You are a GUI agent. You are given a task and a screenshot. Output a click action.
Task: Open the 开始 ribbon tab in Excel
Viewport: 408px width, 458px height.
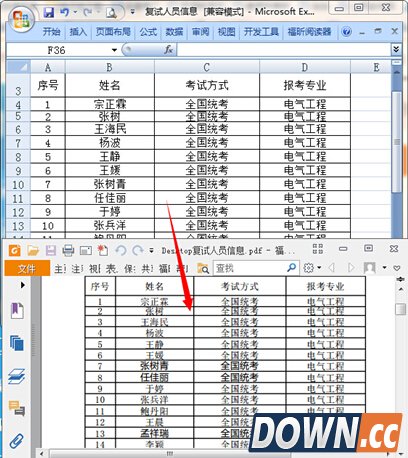[x=51, y=32]
